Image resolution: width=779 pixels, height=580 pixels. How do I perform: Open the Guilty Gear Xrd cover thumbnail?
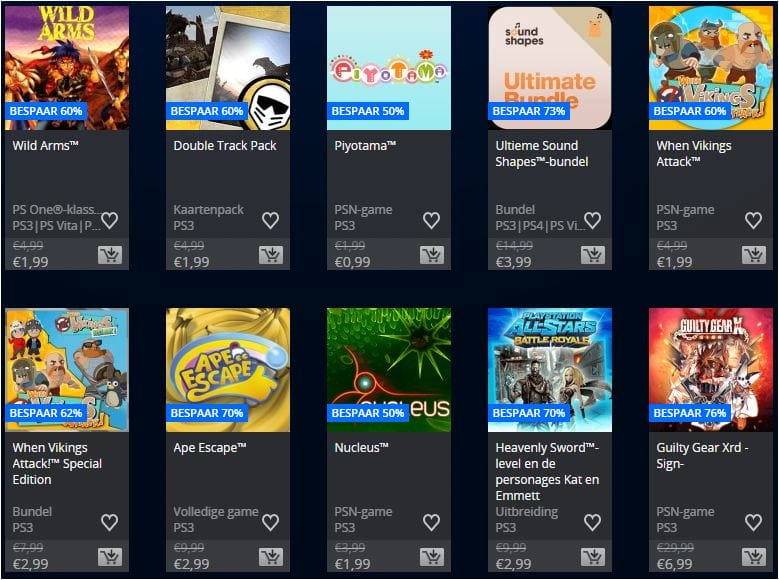click(711, 370)
